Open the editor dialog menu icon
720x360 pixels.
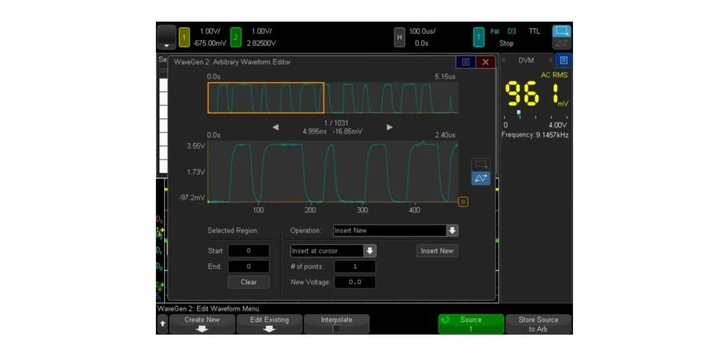[x=465, y=62]
